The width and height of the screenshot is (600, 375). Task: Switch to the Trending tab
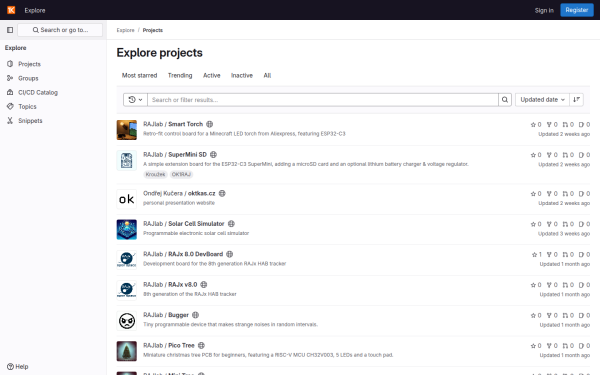coord(180,75)
